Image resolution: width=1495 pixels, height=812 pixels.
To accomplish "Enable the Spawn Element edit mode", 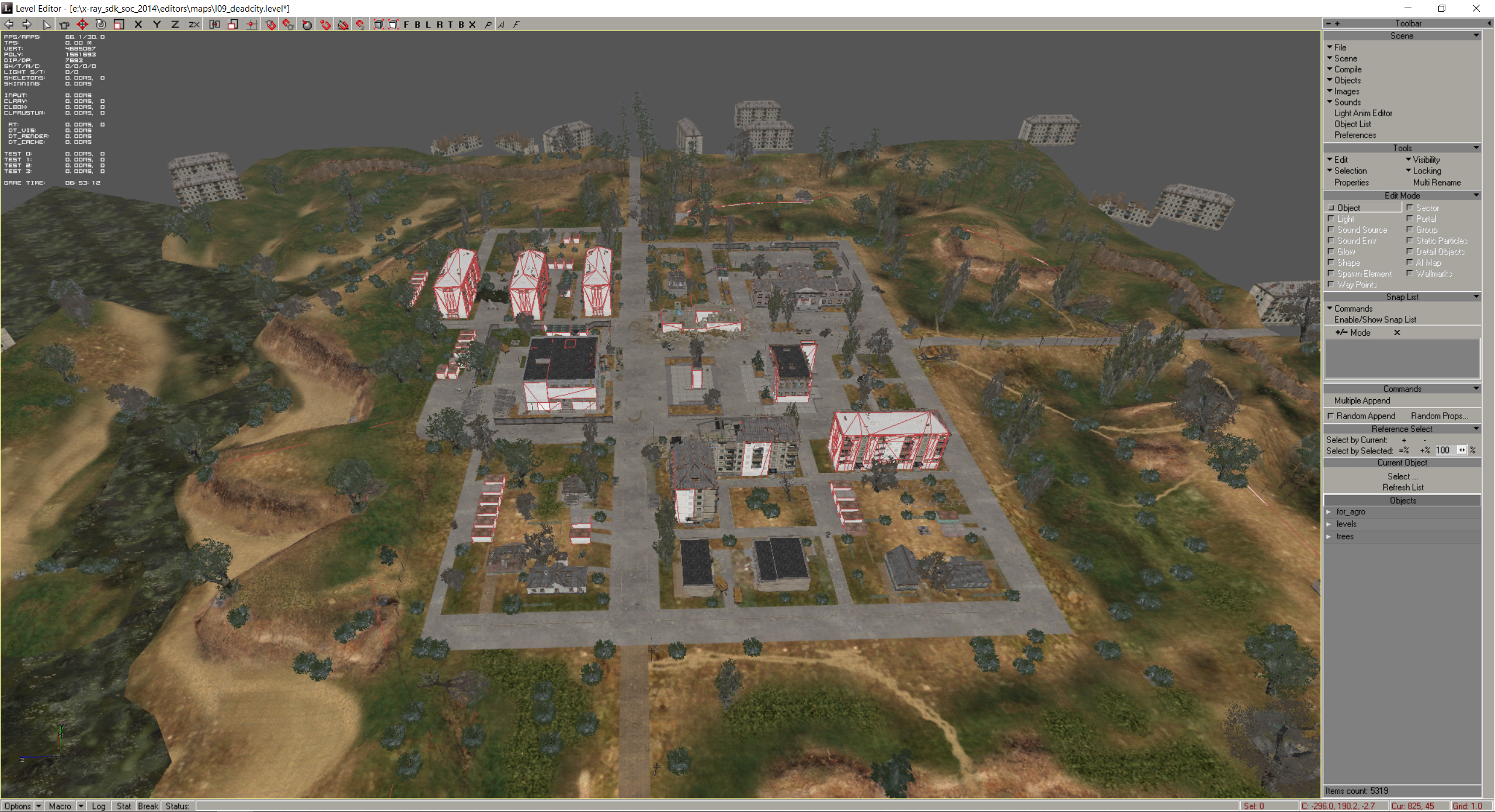I will 1360,274.
